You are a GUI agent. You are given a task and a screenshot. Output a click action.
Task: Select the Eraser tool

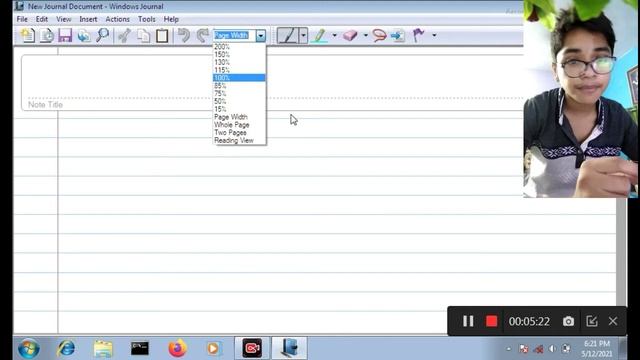pos(350,36)
